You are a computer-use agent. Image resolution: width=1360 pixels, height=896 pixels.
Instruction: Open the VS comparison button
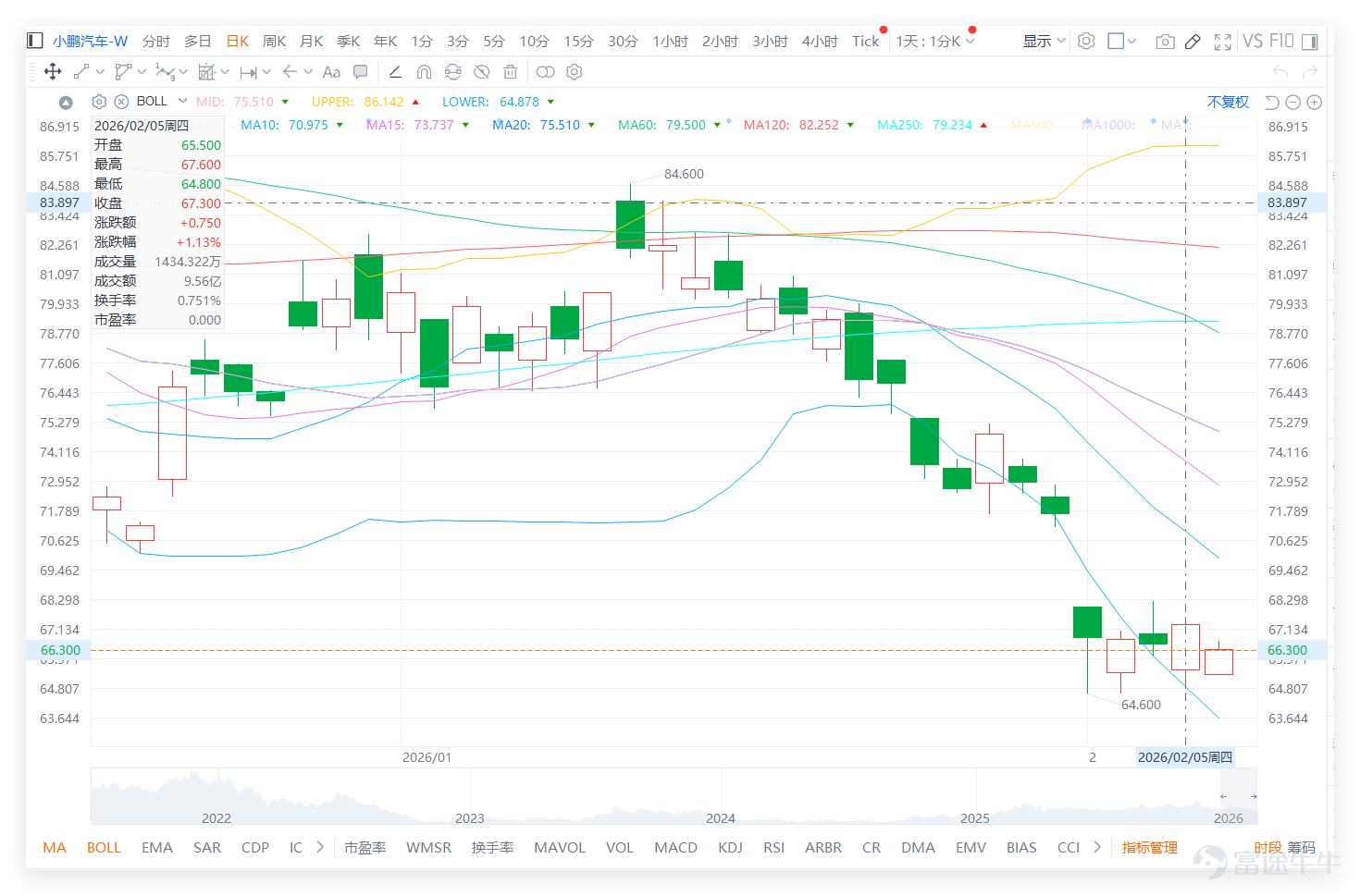pyautogui.click(x=1253, y=41)
